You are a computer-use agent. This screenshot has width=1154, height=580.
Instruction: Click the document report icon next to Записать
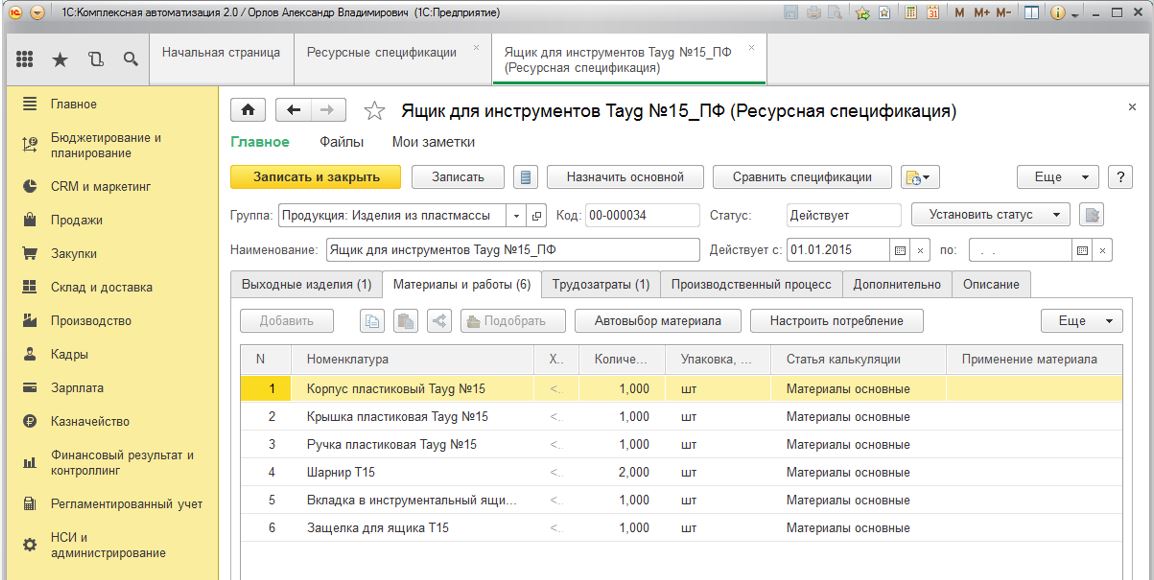[526, 177]
